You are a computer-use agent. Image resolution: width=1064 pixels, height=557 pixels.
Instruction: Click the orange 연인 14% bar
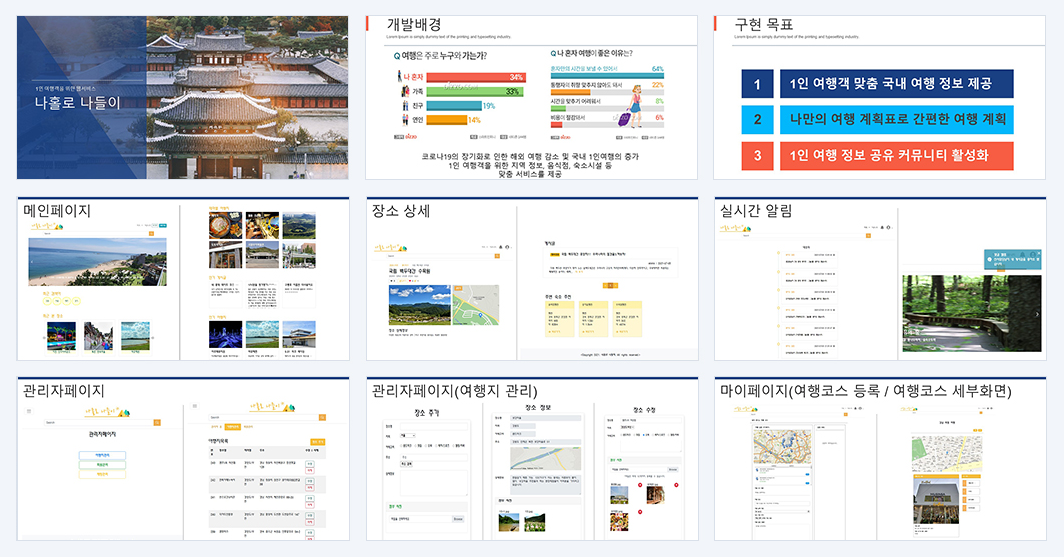[446, 120]
